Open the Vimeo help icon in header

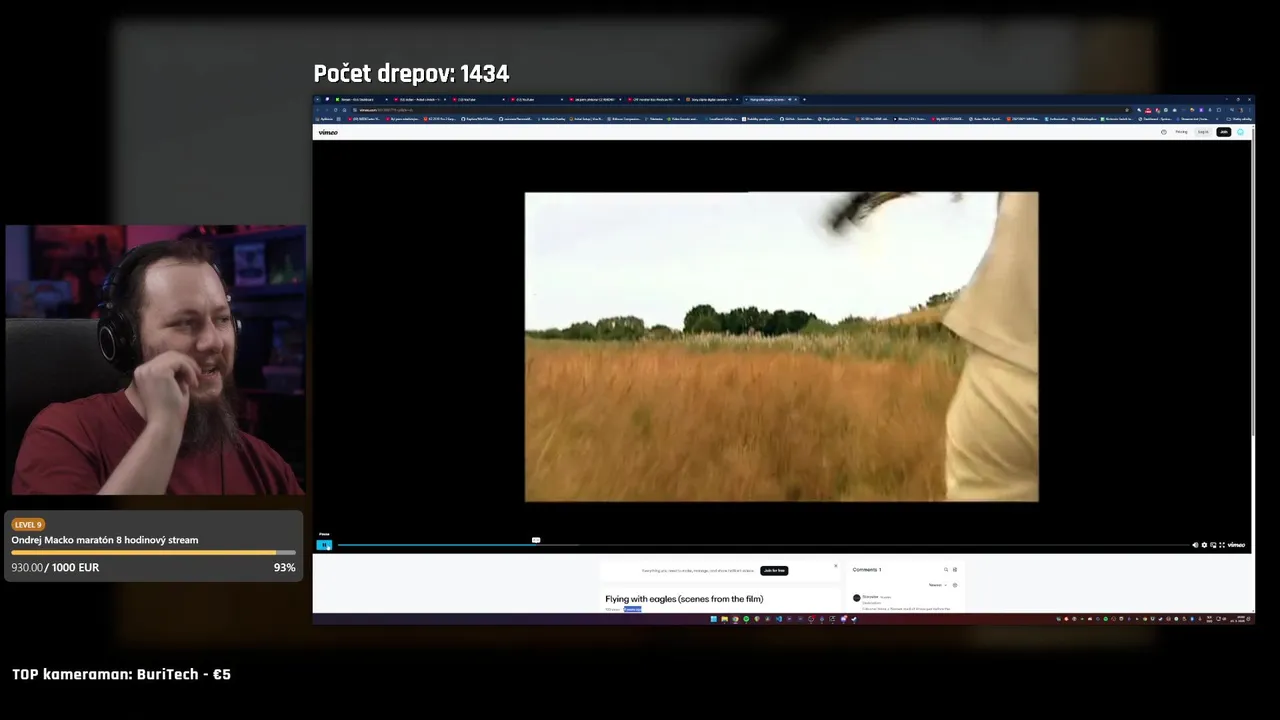coord(1164,132)
